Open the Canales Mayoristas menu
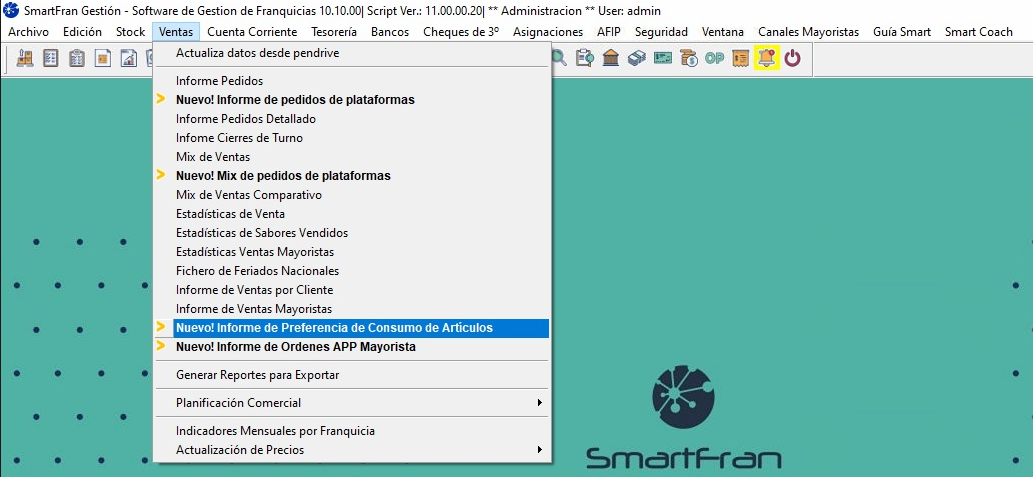Image resolution: width=1033 pixels, height=477 pixels. click(808, 32)
